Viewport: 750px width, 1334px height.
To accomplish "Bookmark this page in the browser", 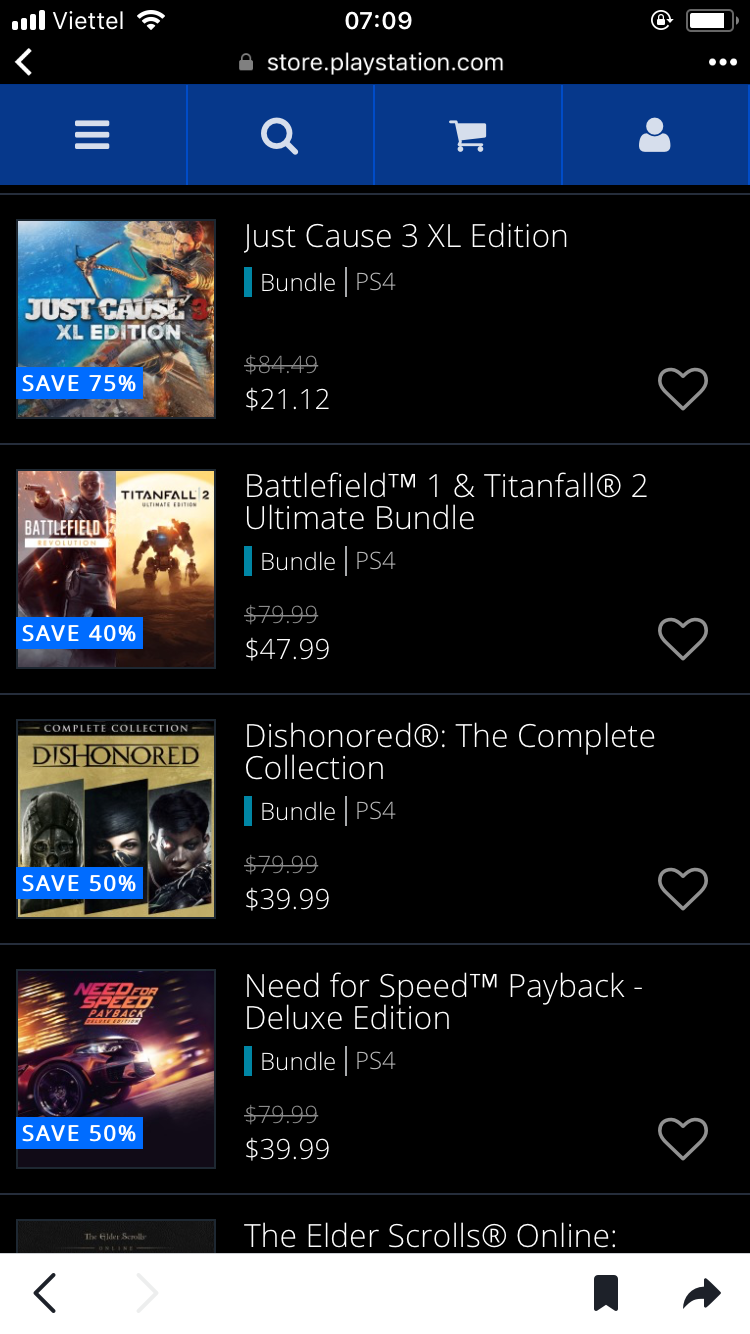I will (606, 1293).
